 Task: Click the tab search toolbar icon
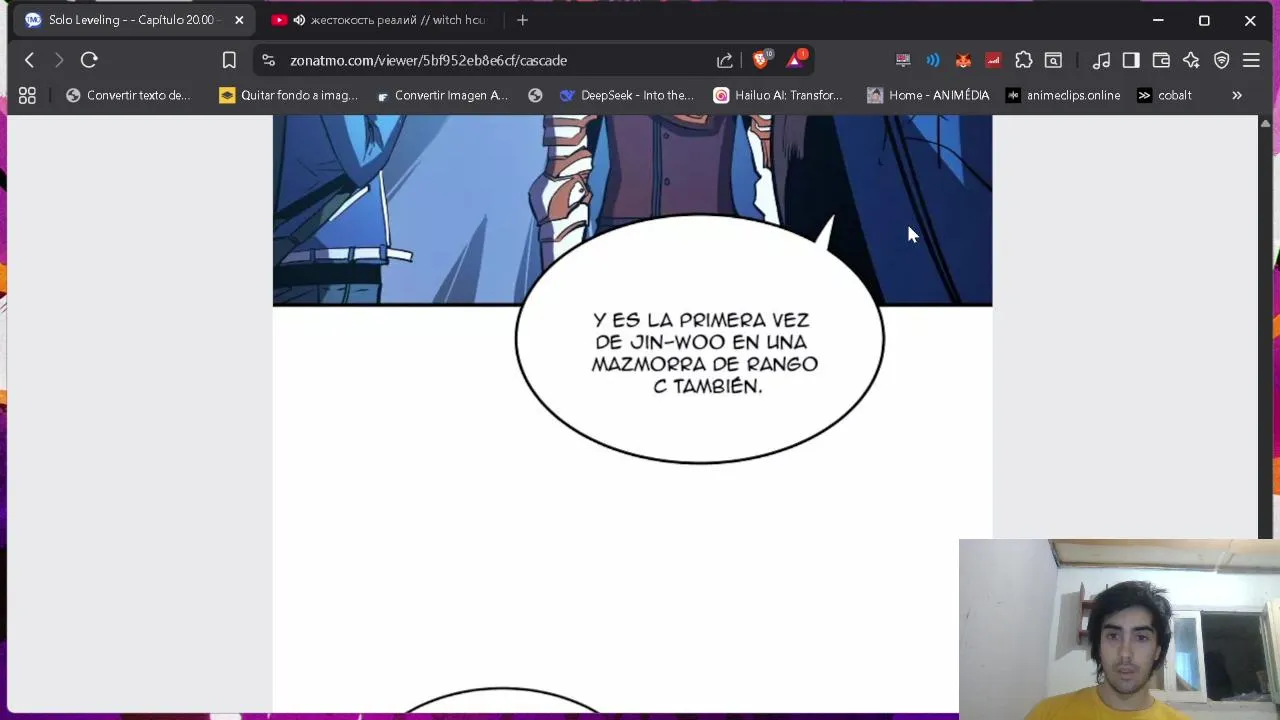[x=1053, y=60]
